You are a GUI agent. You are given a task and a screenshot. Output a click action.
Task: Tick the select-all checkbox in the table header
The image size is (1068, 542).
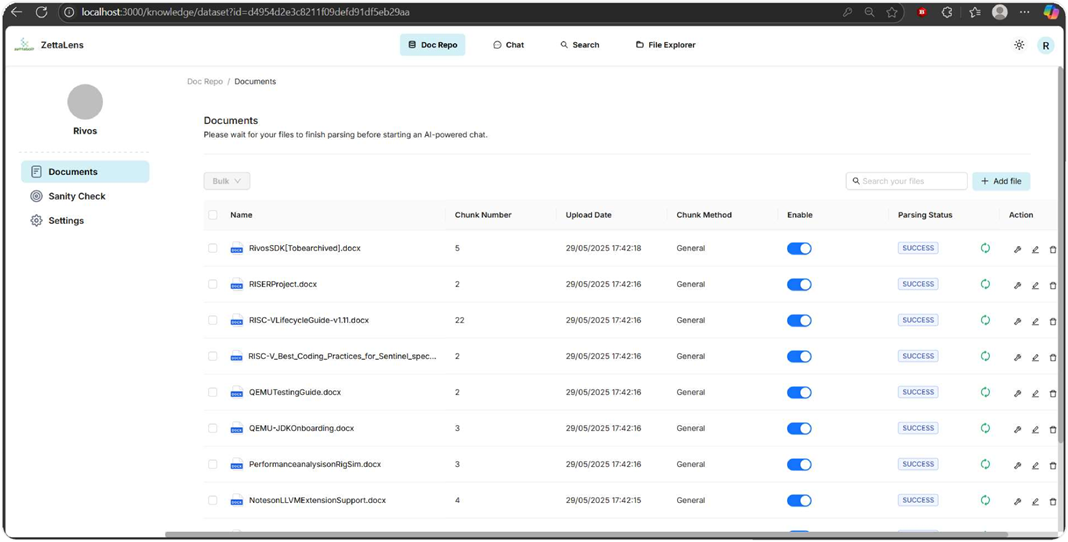213,215
